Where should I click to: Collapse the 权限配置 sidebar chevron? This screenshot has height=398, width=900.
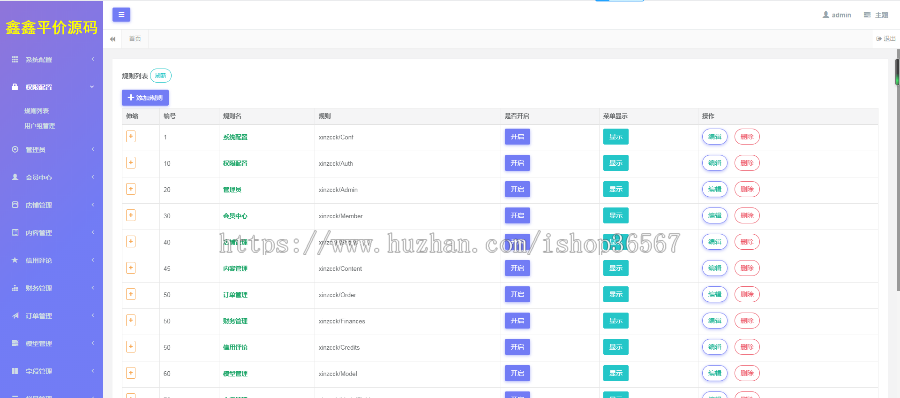pyautogui.click(x=92, y=87)
